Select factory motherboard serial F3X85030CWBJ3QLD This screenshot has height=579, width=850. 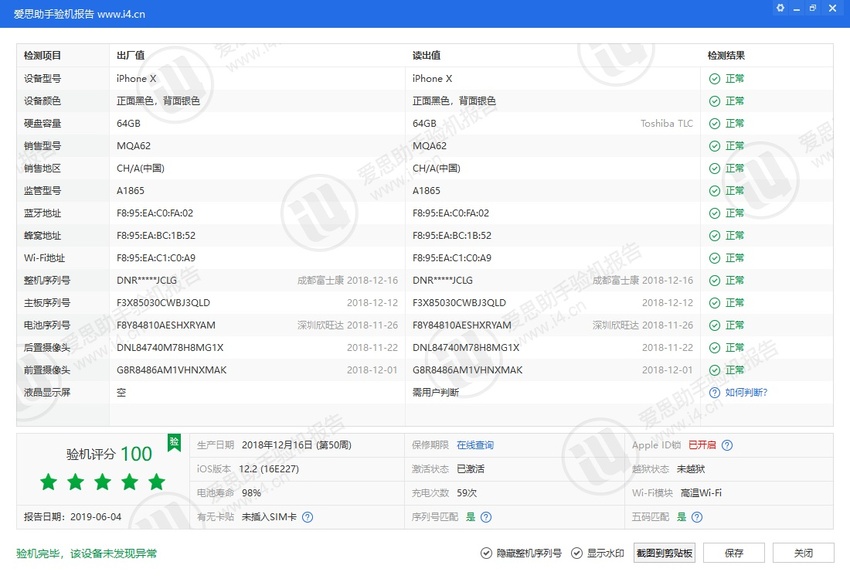click(163, 303)
